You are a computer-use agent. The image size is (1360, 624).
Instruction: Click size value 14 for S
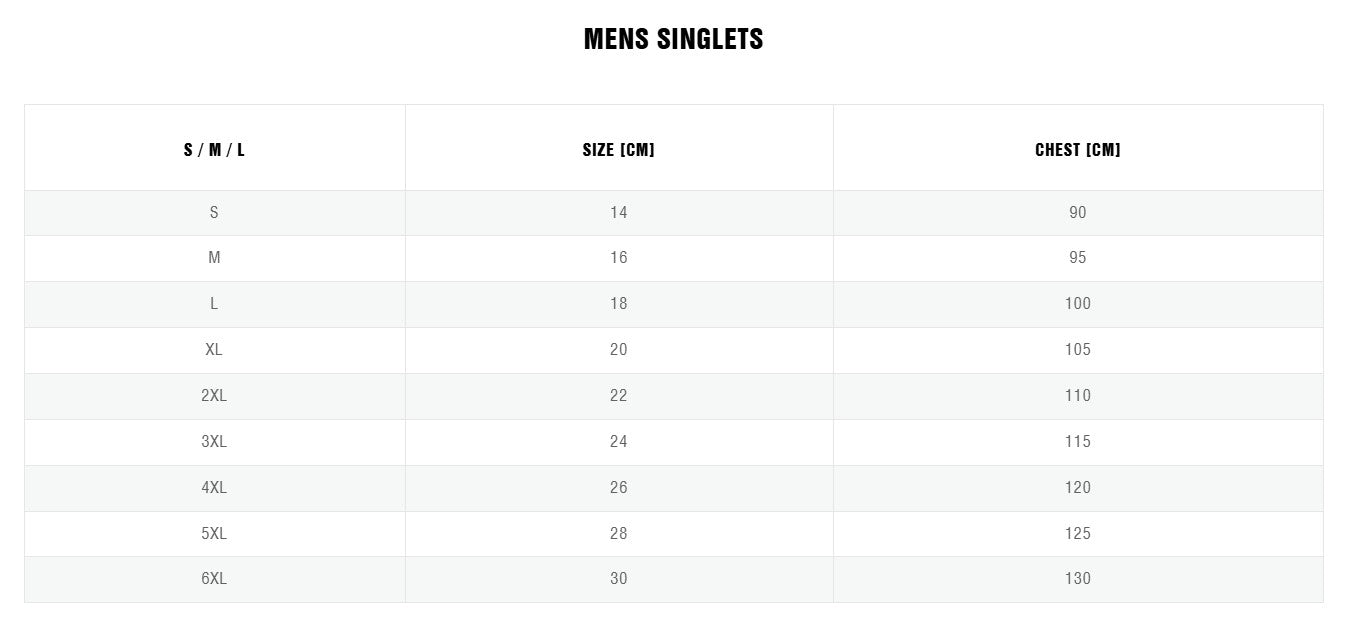(x=618, y=212)
